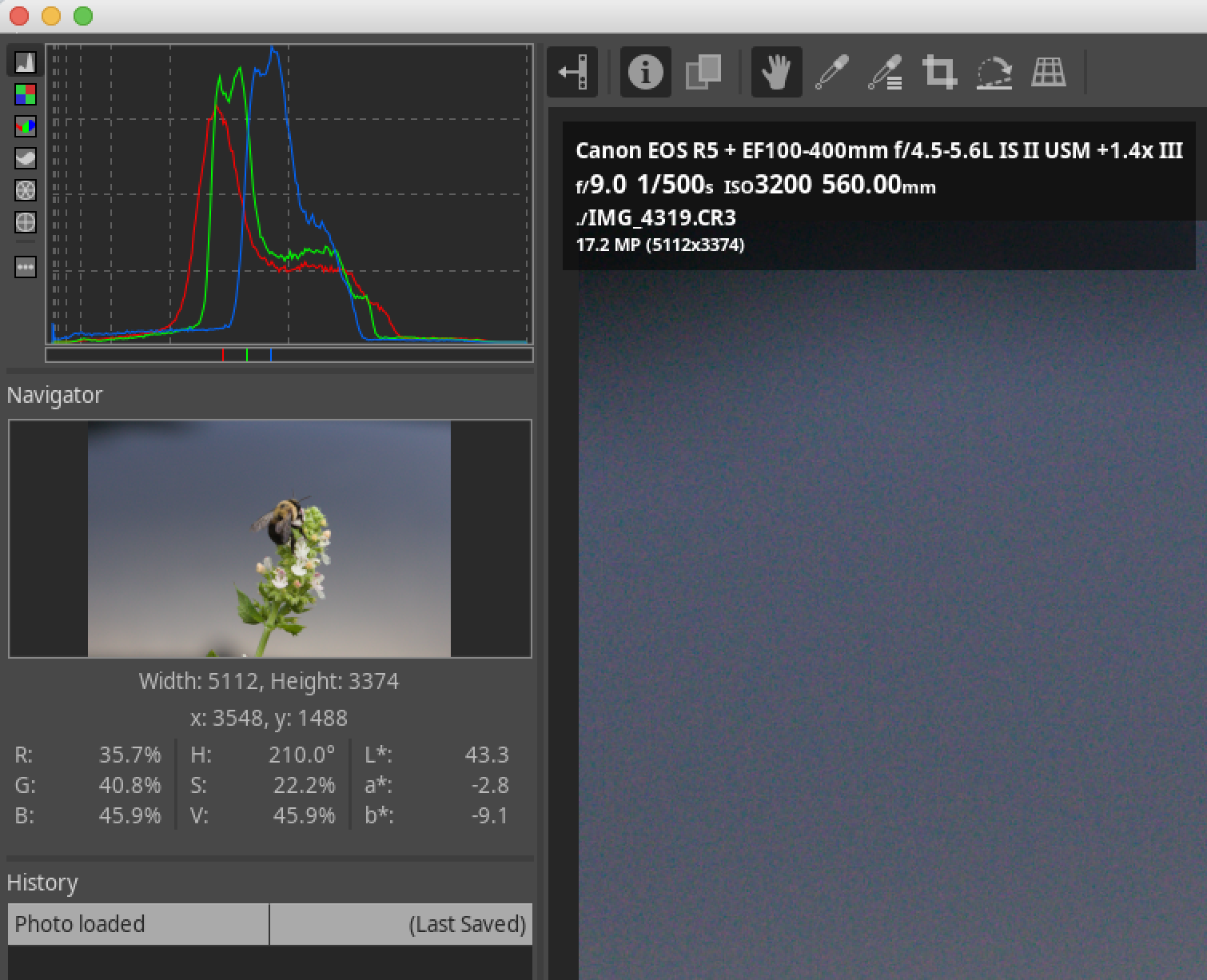
Task: Switch scope to RGB parade view
Action: [x=26, y=126]
